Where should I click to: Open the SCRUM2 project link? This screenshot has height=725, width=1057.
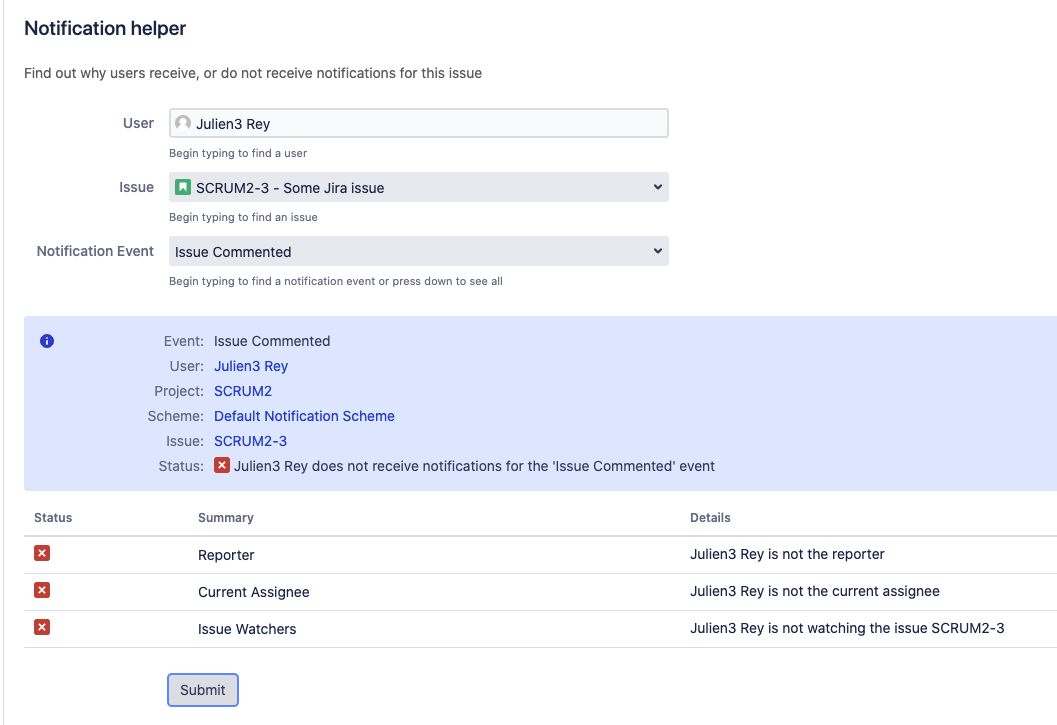(243, 391)
